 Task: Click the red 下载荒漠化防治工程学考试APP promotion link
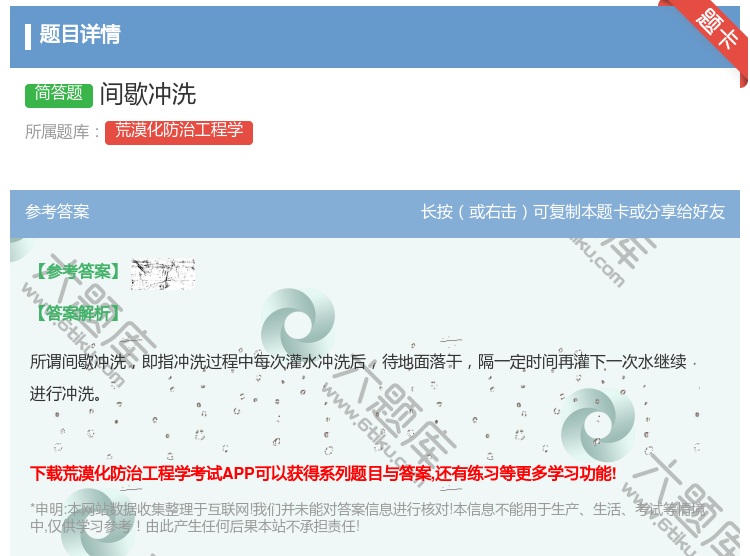pos(323,474)
